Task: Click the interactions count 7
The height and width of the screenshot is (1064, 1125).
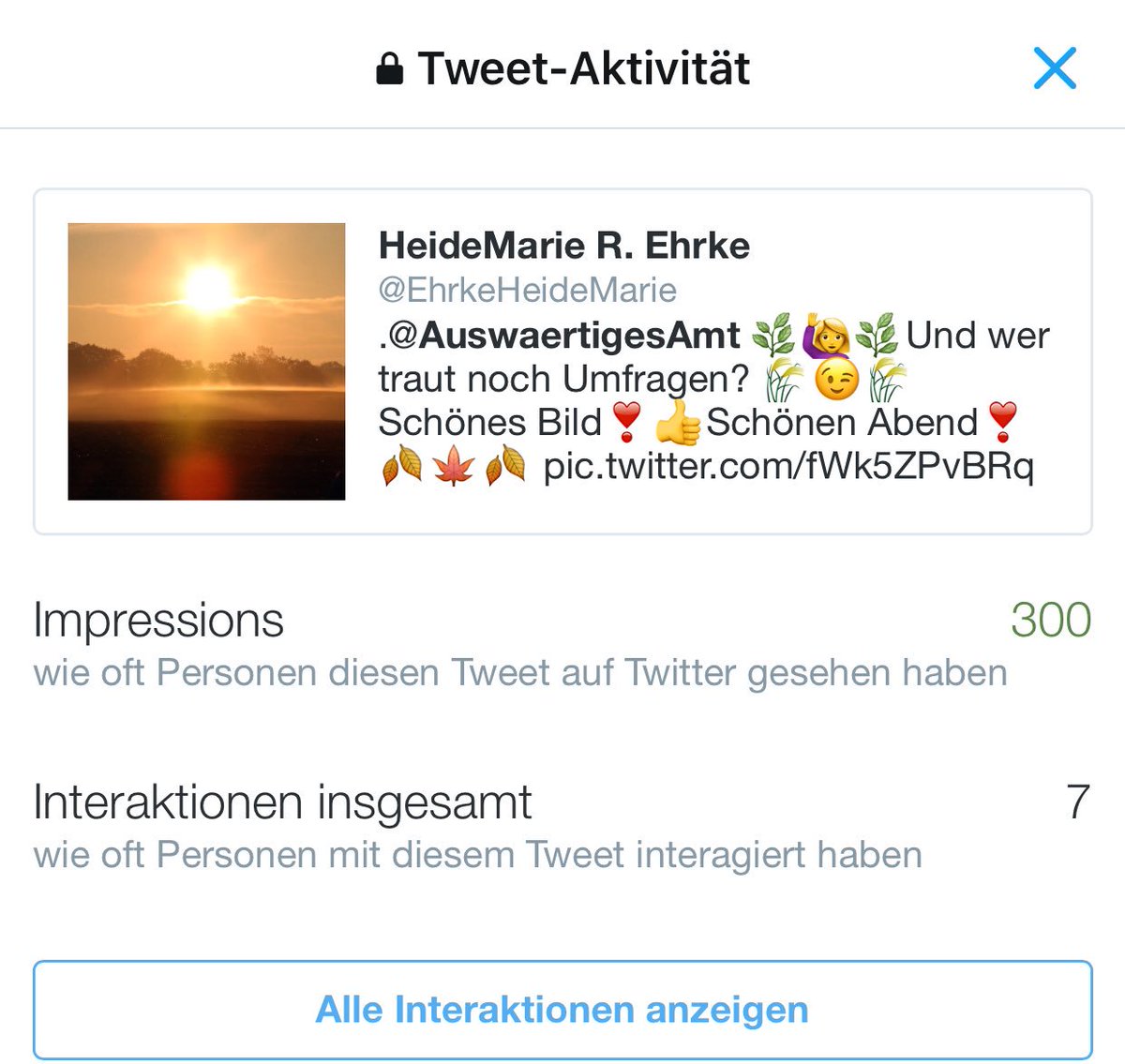Action: pos(1078,802)
